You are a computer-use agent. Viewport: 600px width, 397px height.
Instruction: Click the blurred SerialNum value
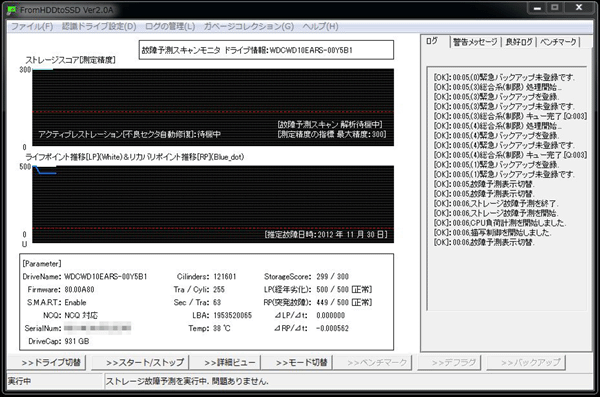pyautogui.click(x=97, y=328)
